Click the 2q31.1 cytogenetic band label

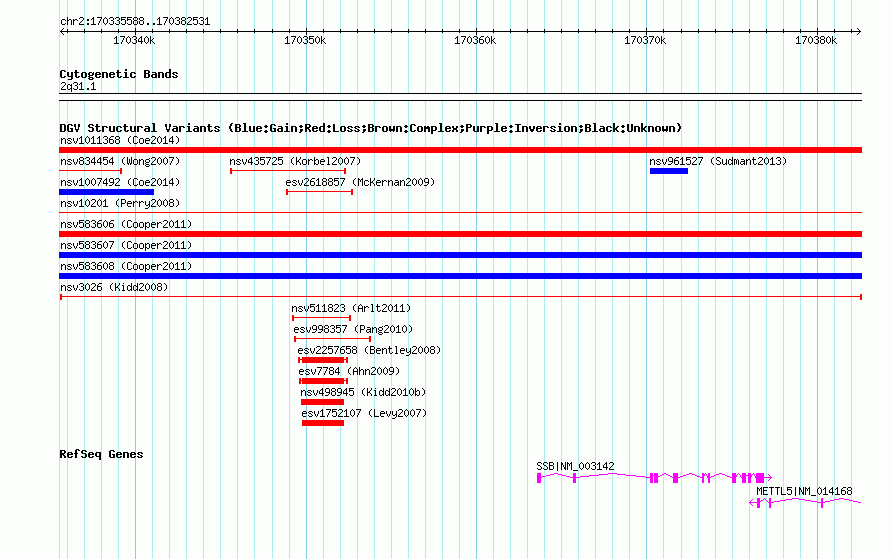tap(78, 87)
